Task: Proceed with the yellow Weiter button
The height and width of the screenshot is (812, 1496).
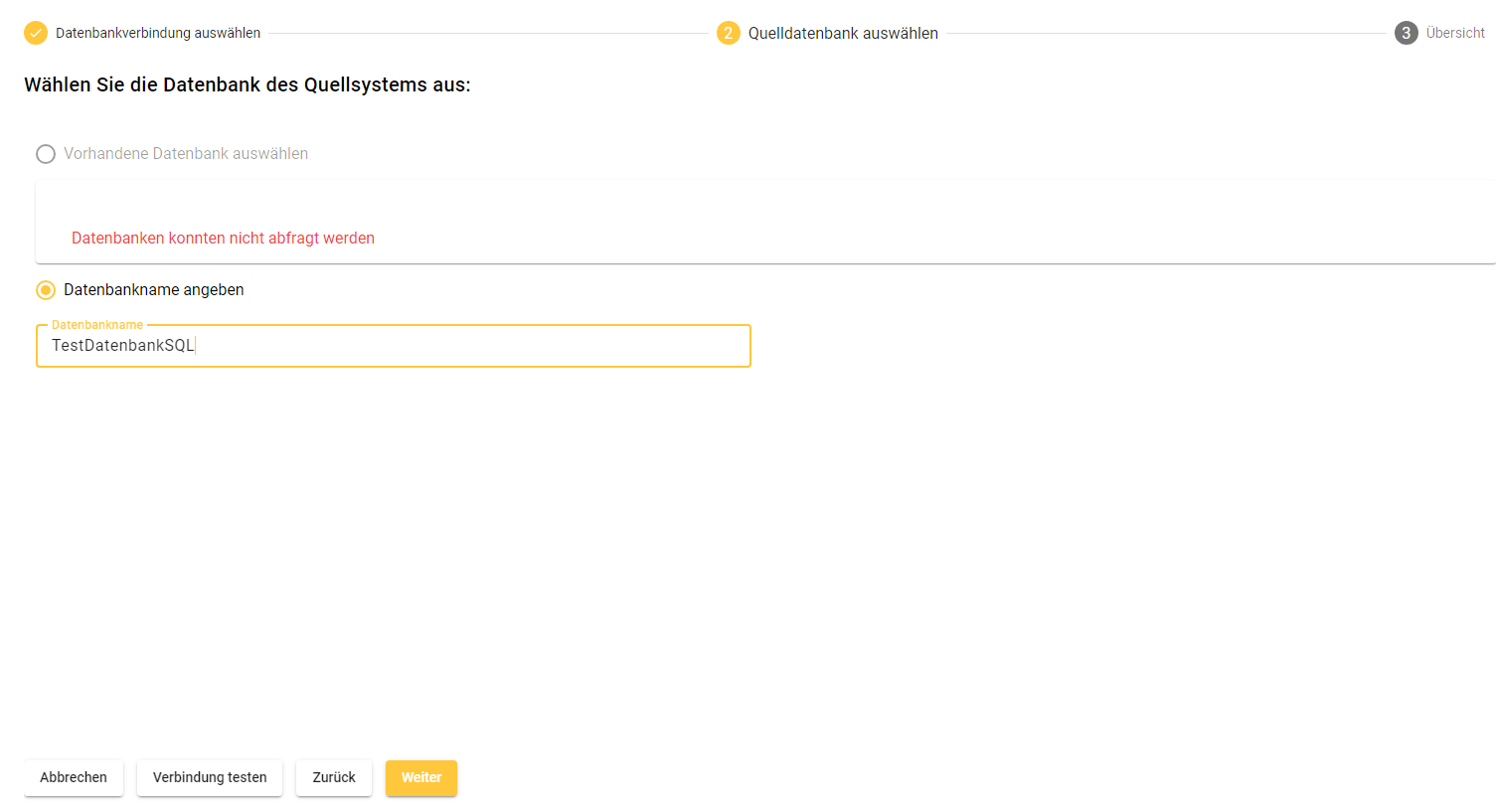Action: click(421, 777)
